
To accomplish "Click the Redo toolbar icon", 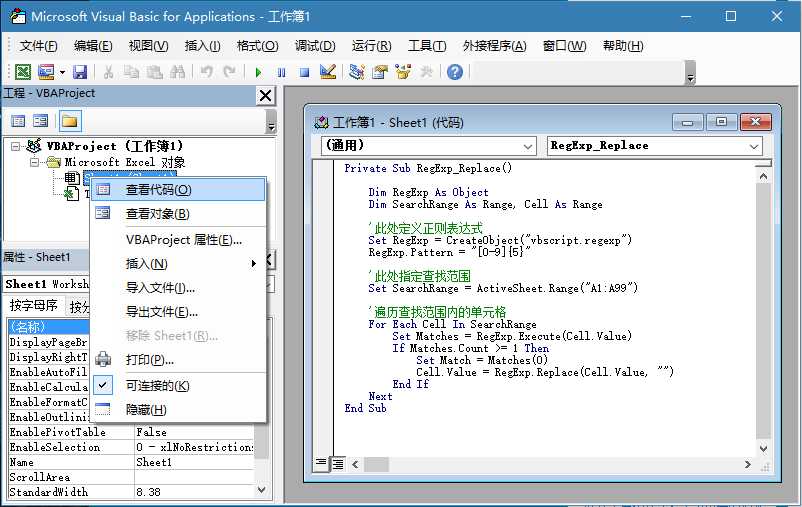I will coord(230,72).
